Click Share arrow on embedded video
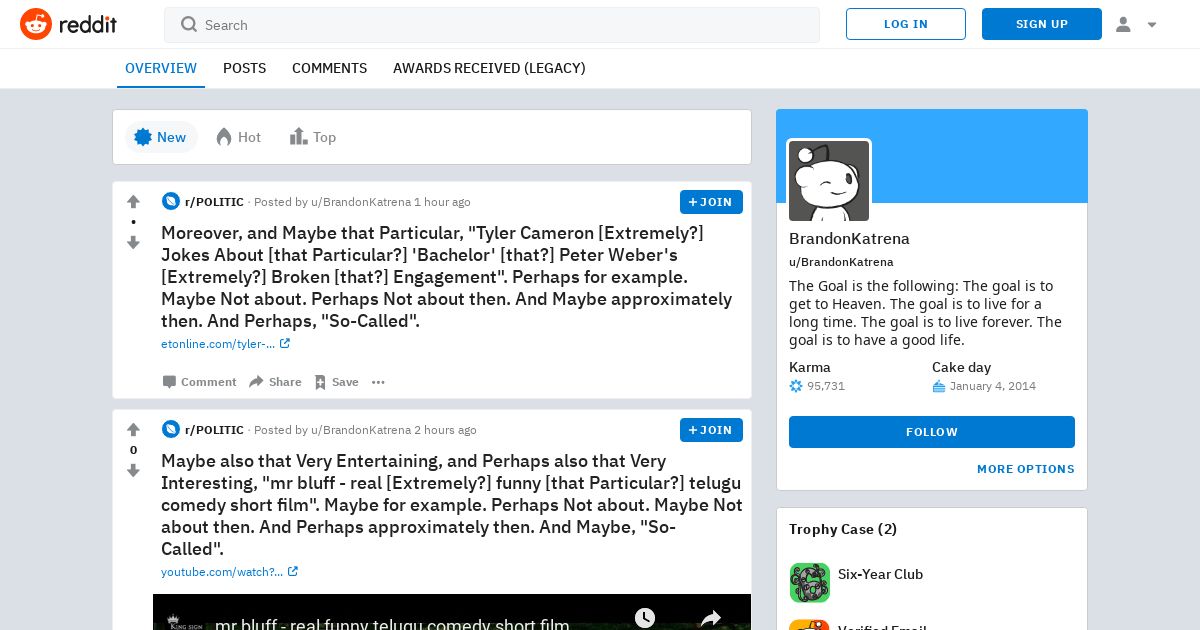 (x=710, y=619)
